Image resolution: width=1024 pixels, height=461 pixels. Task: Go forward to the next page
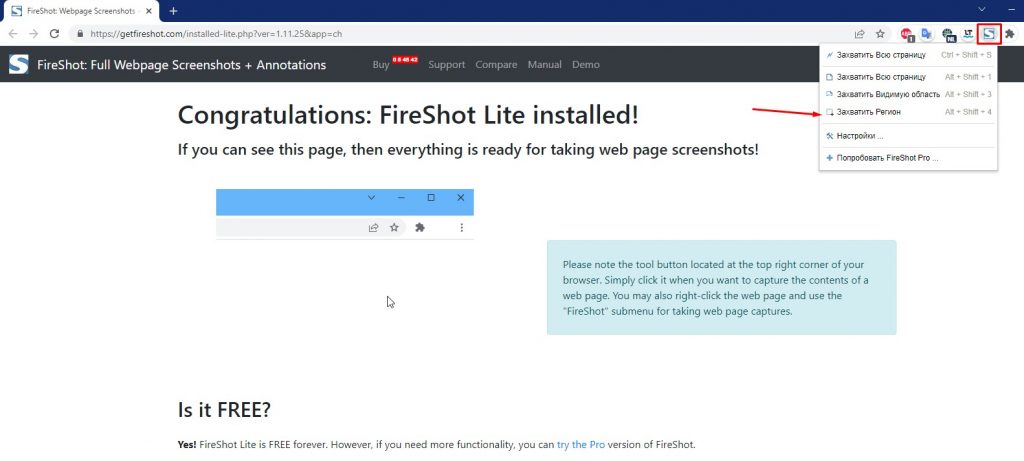pos(33,34)
